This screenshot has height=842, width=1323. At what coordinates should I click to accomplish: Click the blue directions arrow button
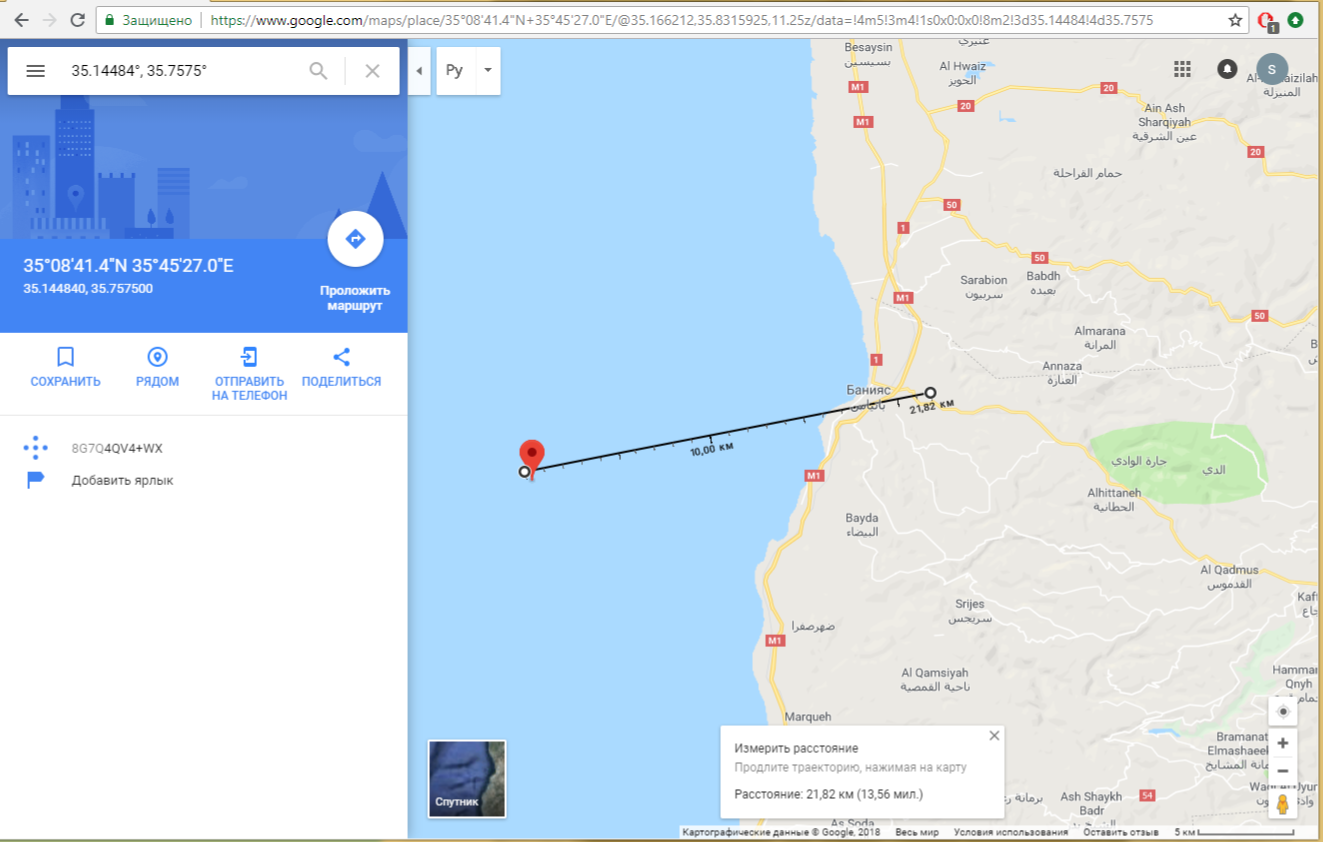(355, 239)
